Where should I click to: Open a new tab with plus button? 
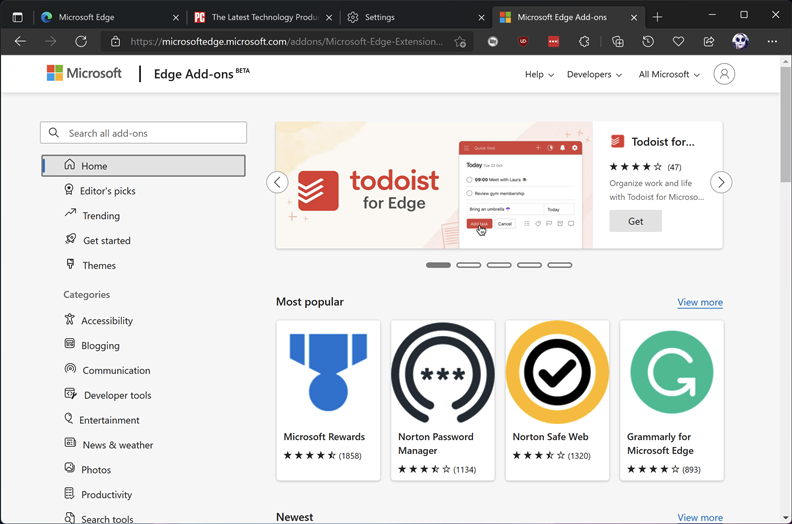(x=657, y=17)
